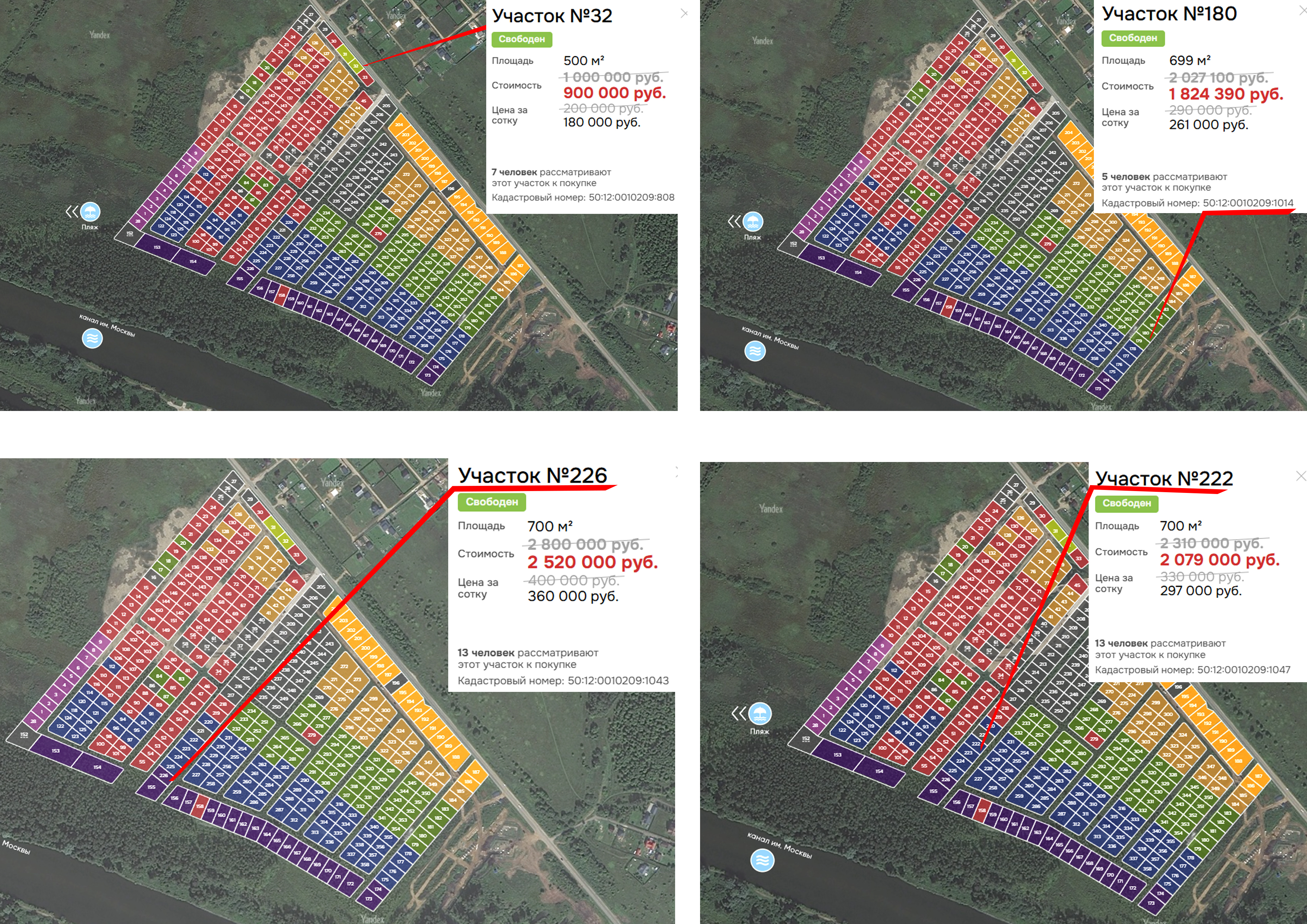Select plot 152 in Участок №32 map
The image size is (1307, 924).
pyautogui.click(x=130, y=233)
